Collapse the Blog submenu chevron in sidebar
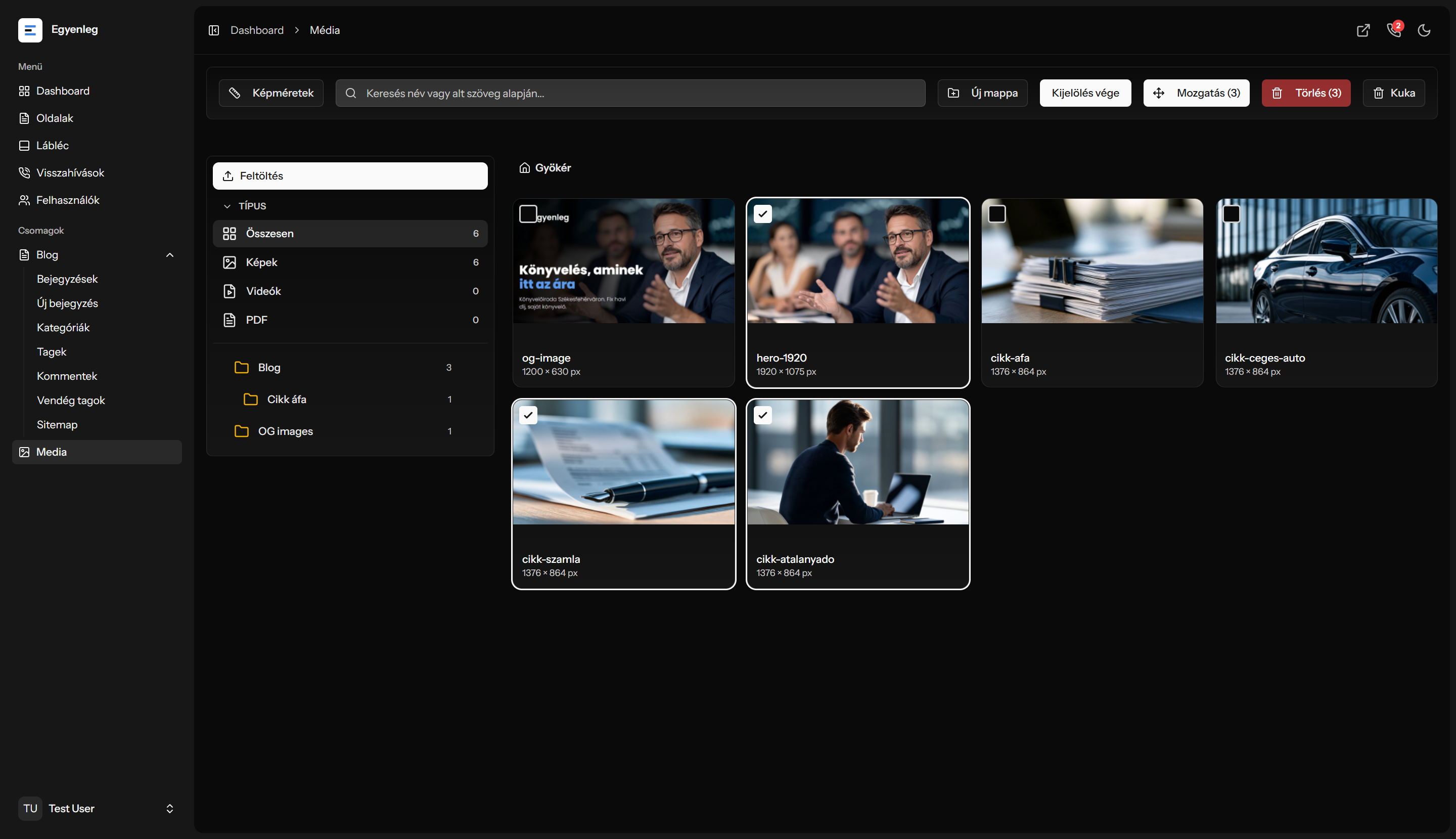The image size is (1456, 839). point(170,255)
